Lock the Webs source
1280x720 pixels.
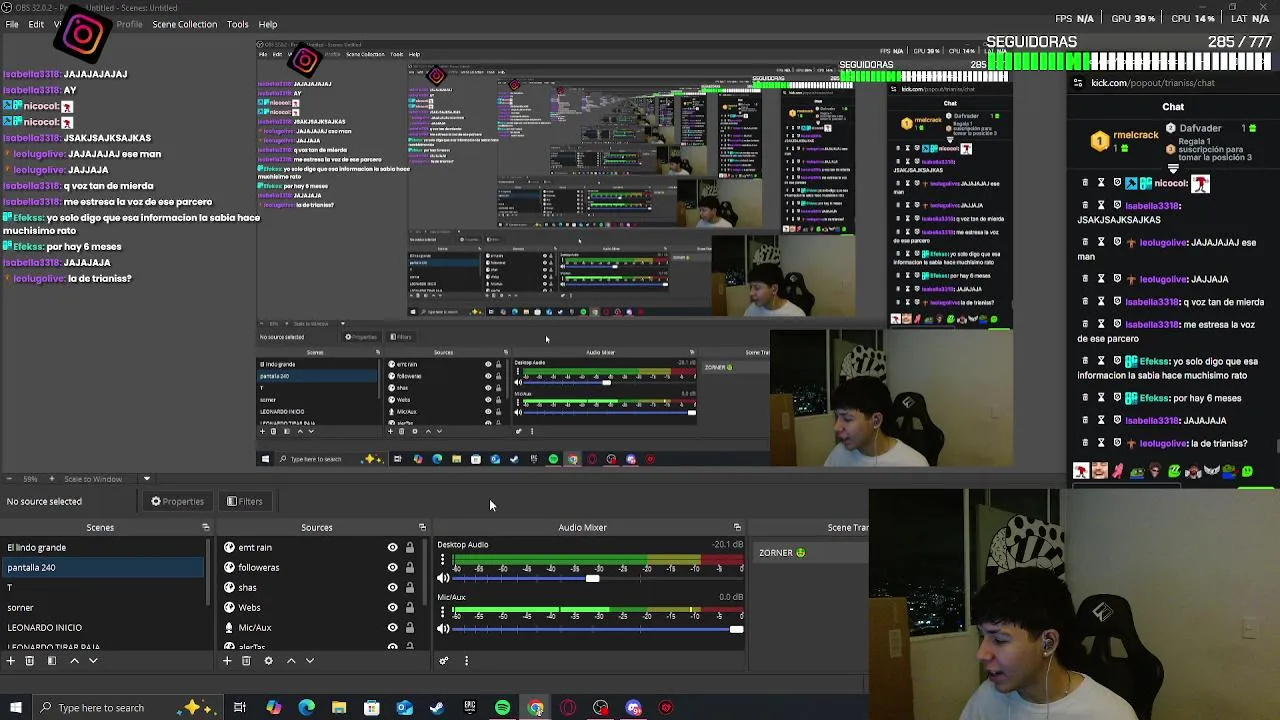click(x=409, y=607)
